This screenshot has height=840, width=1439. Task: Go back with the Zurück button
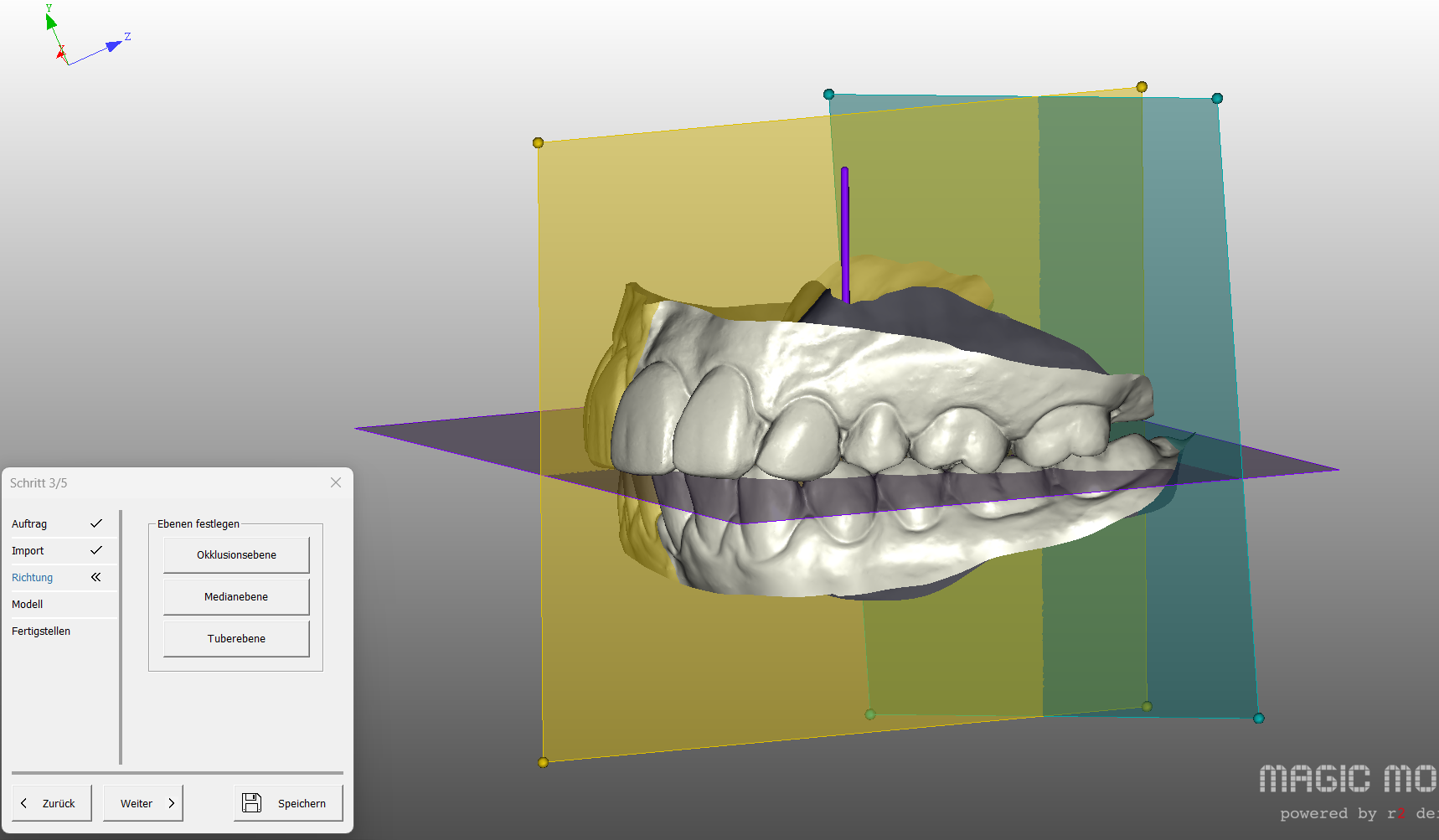(52, 803)
